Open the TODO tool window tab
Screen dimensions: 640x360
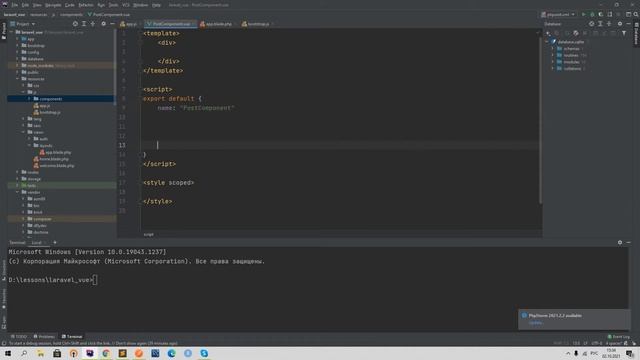19,337
